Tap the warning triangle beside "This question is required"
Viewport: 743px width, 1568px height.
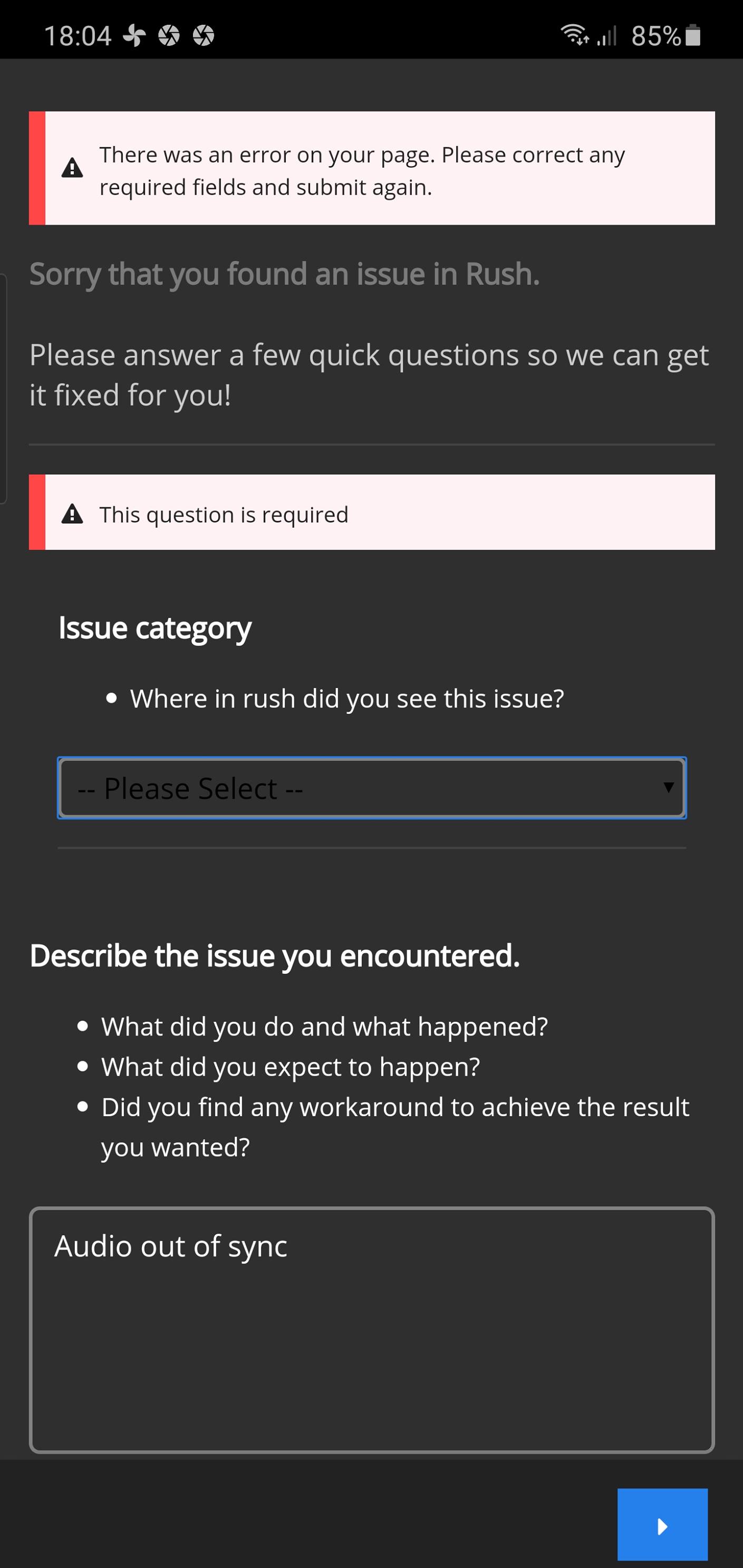tap(72, 514)
